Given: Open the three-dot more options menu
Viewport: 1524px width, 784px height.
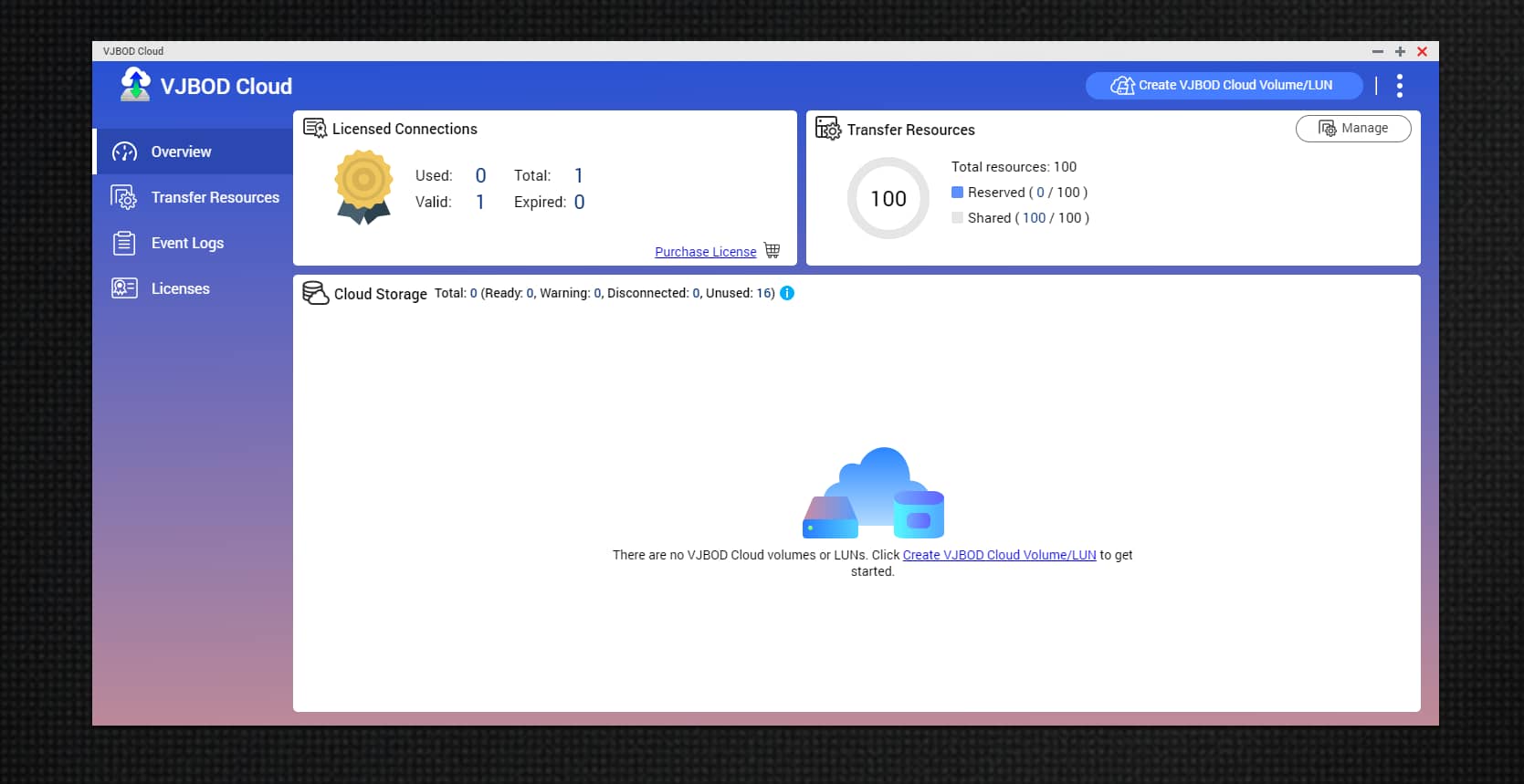Looking at the screenshot, I should [1399, 86].
